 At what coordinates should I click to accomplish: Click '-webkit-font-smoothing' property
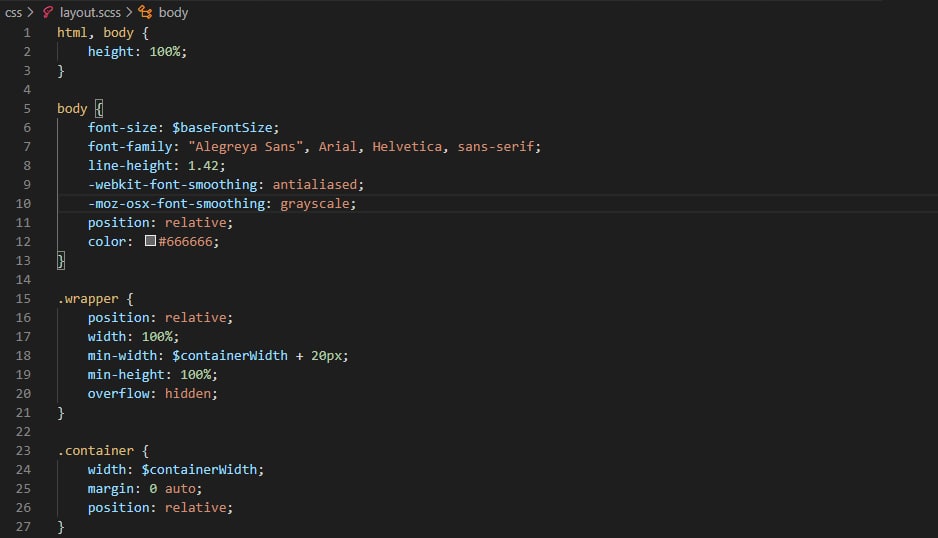coord(172,185)
